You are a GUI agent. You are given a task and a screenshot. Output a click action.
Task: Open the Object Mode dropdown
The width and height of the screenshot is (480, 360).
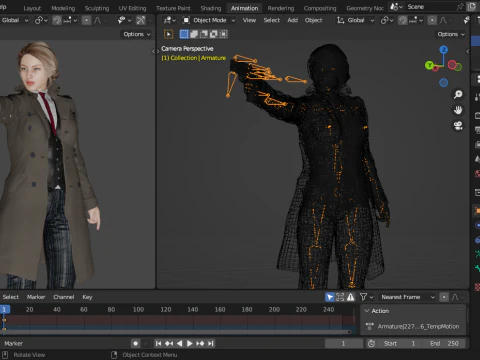point(209,21)
